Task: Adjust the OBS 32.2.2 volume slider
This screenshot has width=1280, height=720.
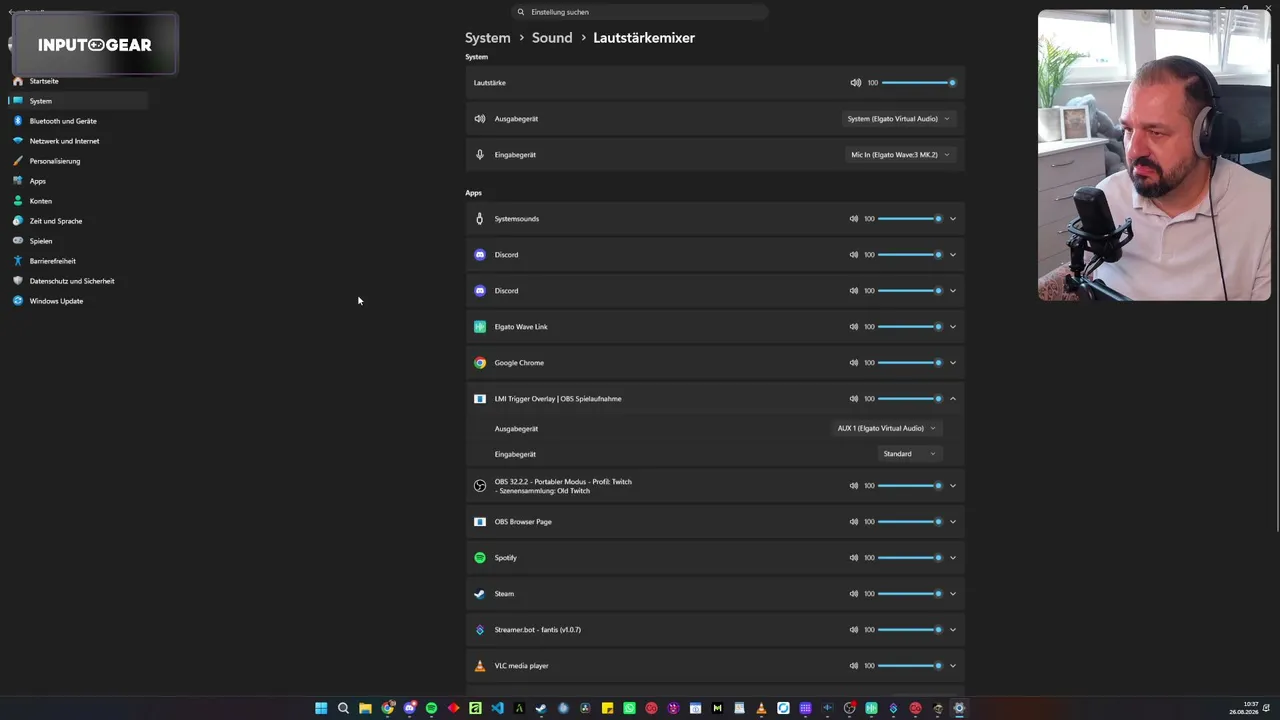Action: coord(910,486)
